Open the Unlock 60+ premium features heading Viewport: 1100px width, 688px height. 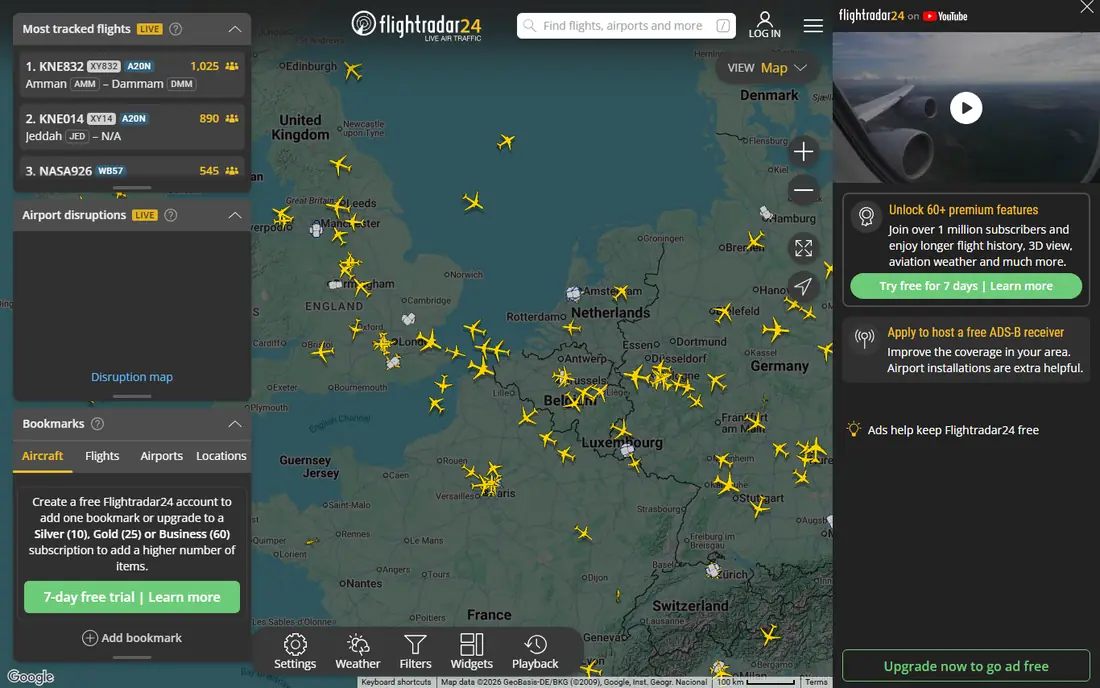[963, 210]
